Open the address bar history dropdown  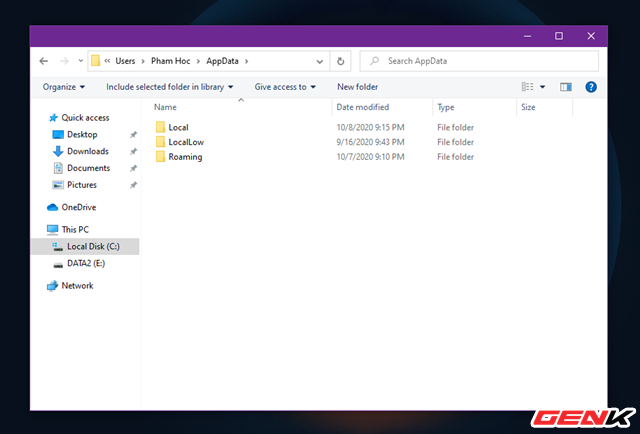[320, 61]
